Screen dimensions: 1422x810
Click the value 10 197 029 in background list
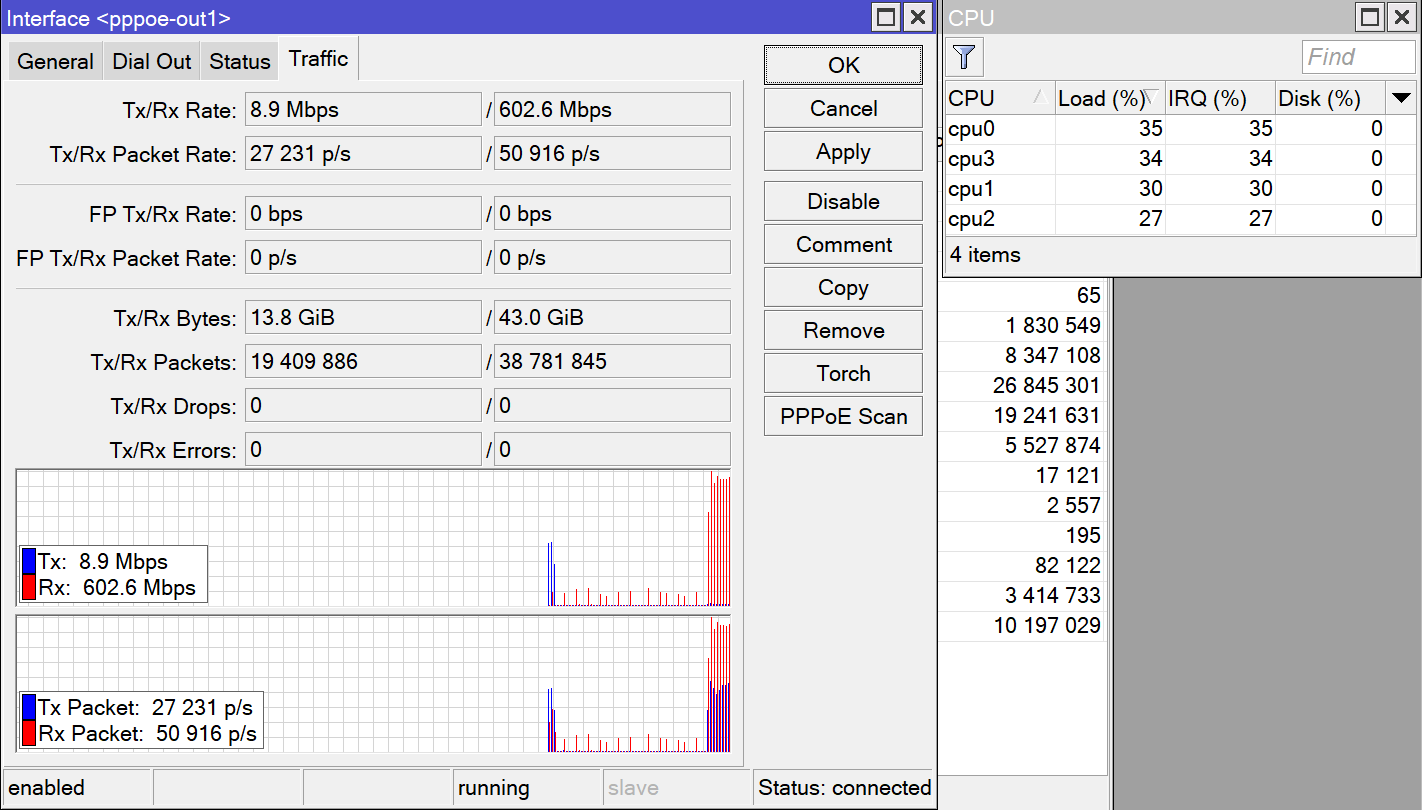pos(1047,625)
